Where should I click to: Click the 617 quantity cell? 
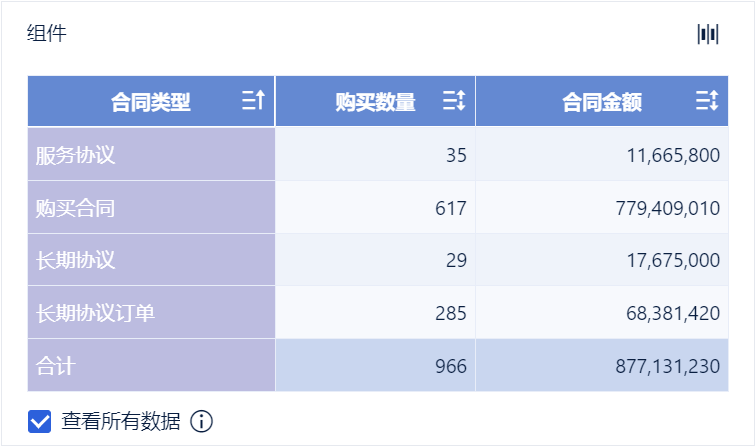[x=451, y=208]
